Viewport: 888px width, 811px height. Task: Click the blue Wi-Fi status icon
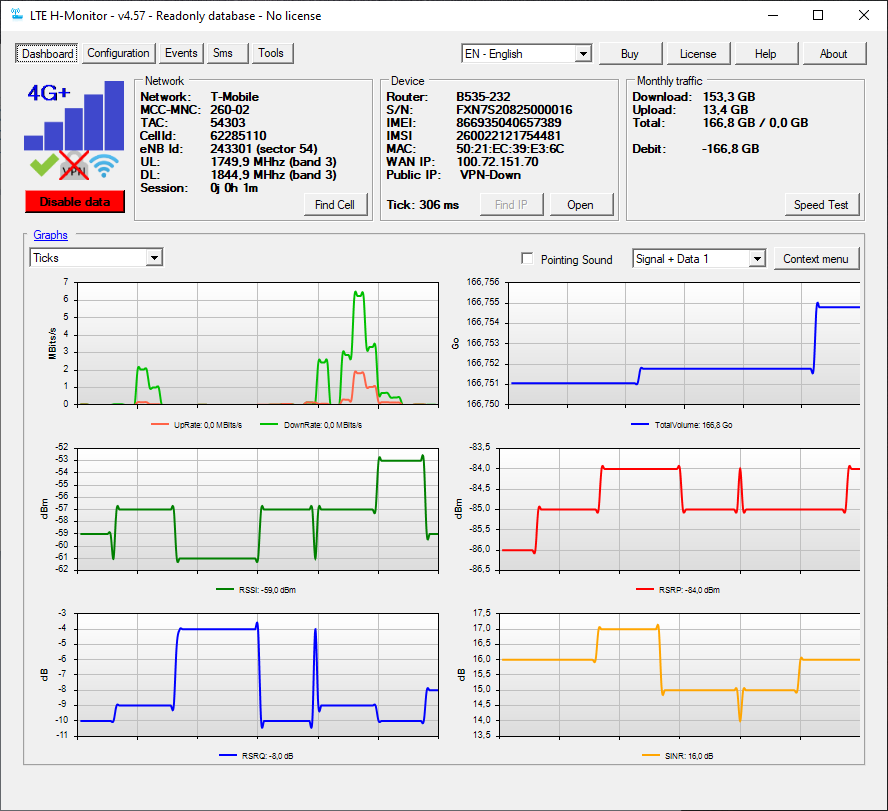click(x=104, y=165)
